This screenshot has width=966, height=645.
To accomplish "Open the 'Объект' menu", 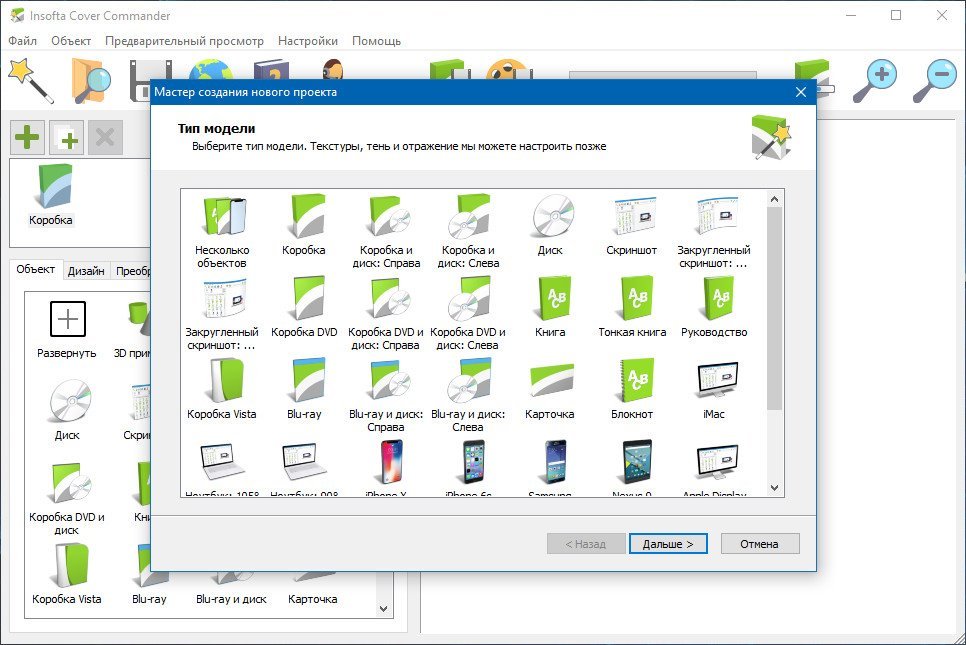I will (71, 41).
